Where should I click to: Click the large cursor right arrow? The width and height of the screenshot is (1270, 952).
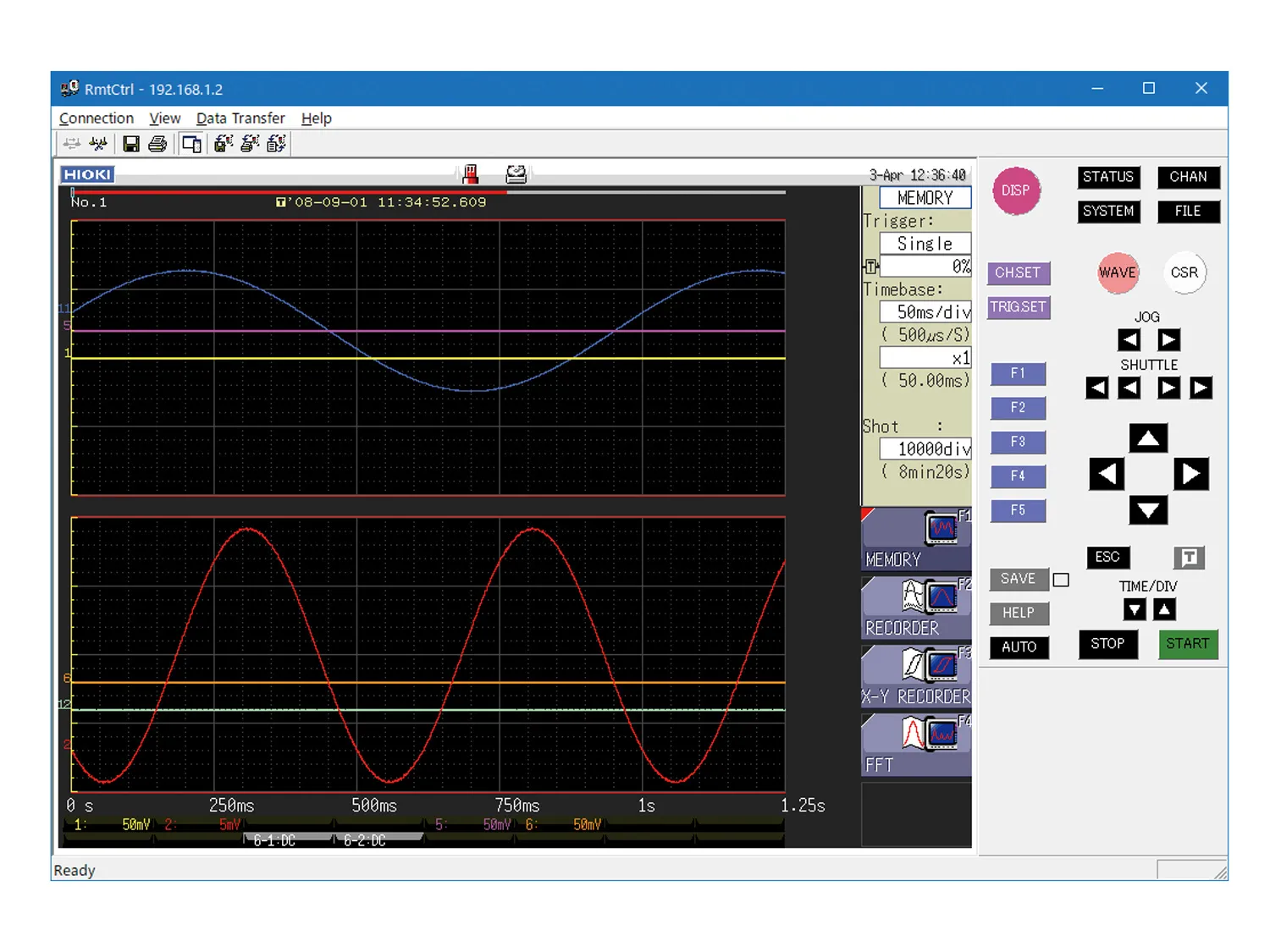(1191, 474)
